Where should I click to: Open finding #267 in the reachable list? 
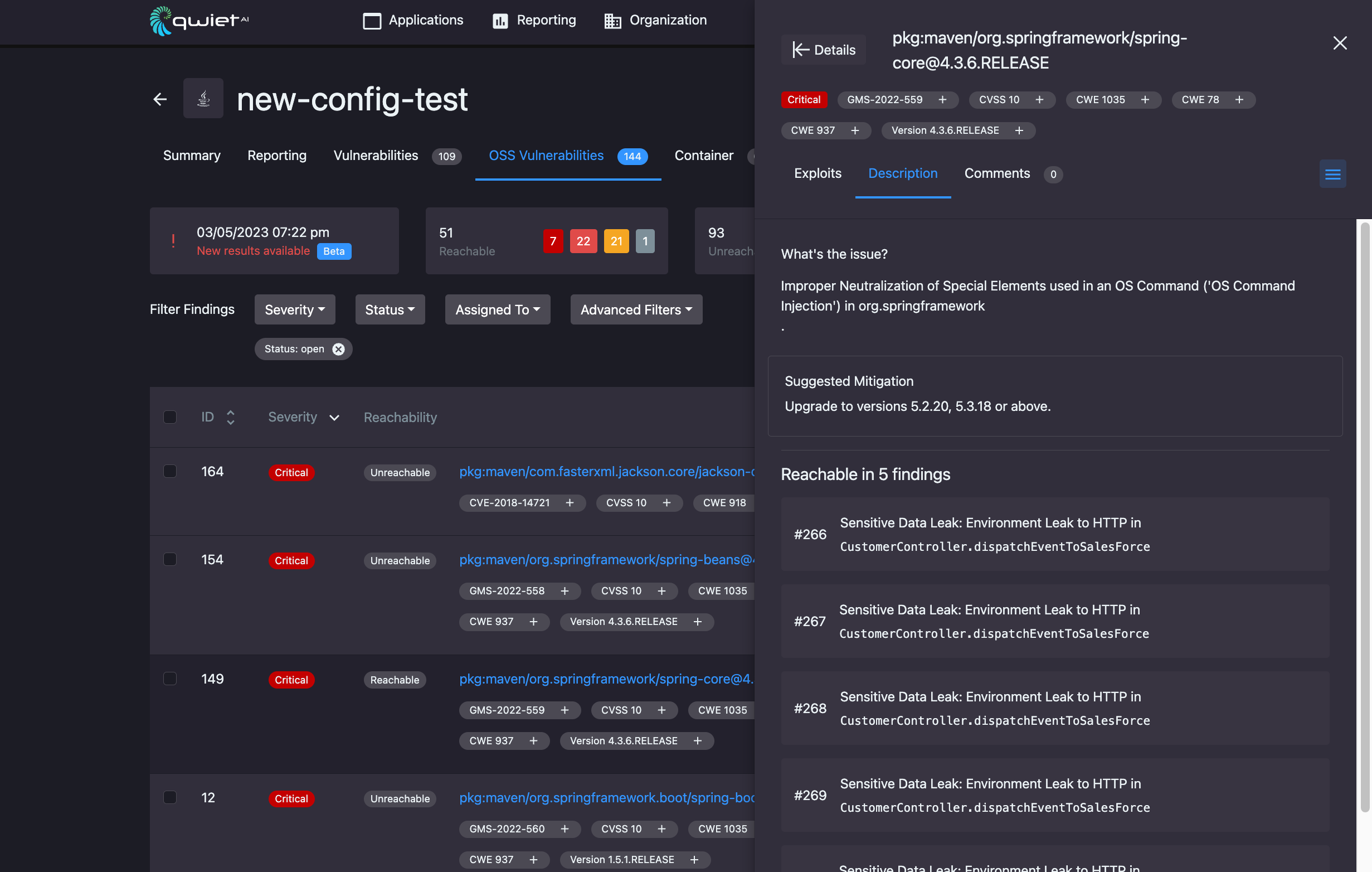click(1055, 621)
